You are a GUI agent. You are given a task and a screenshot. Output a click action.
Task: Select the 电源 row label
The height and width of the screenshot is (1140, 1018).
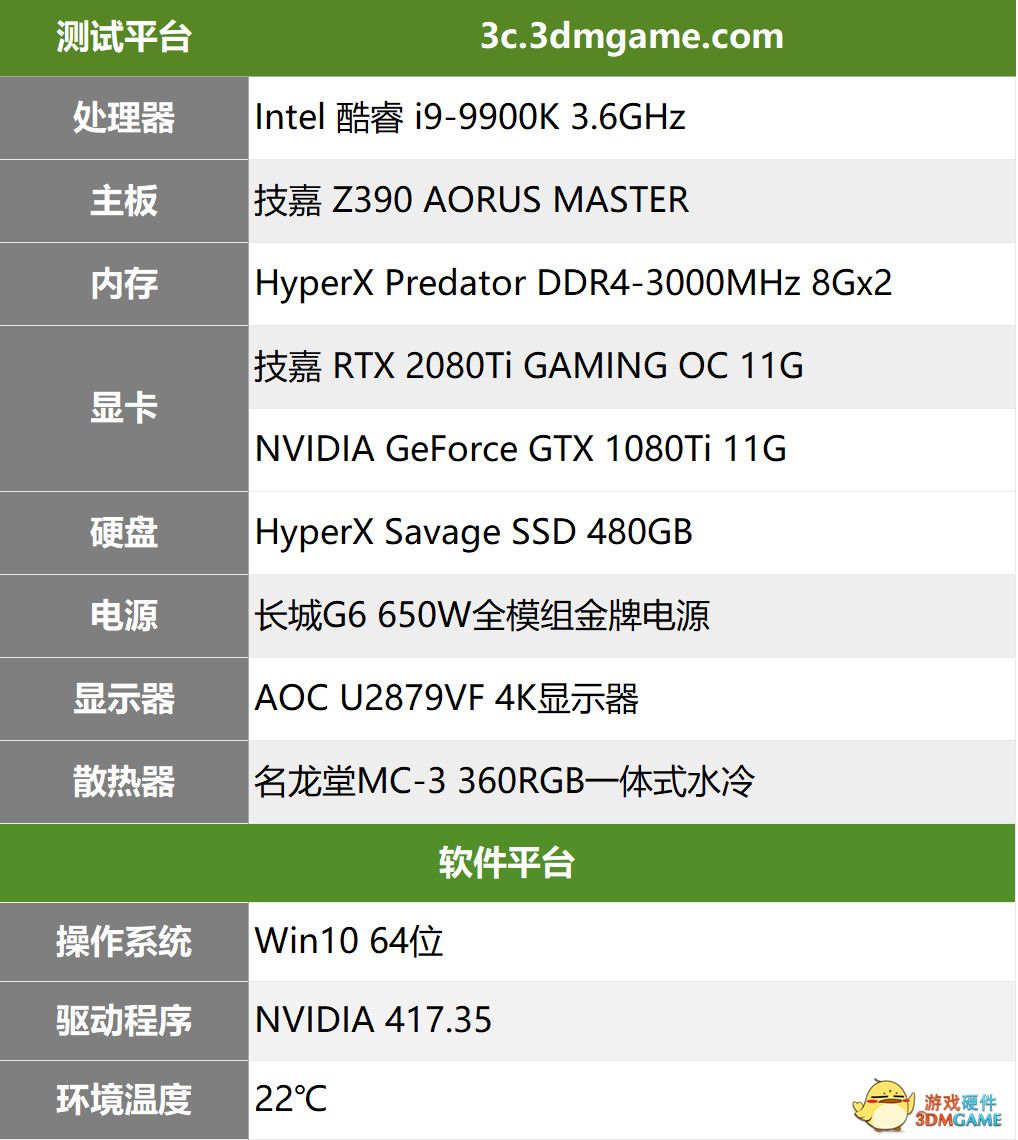pyautogui.click(x=124, y=615)
